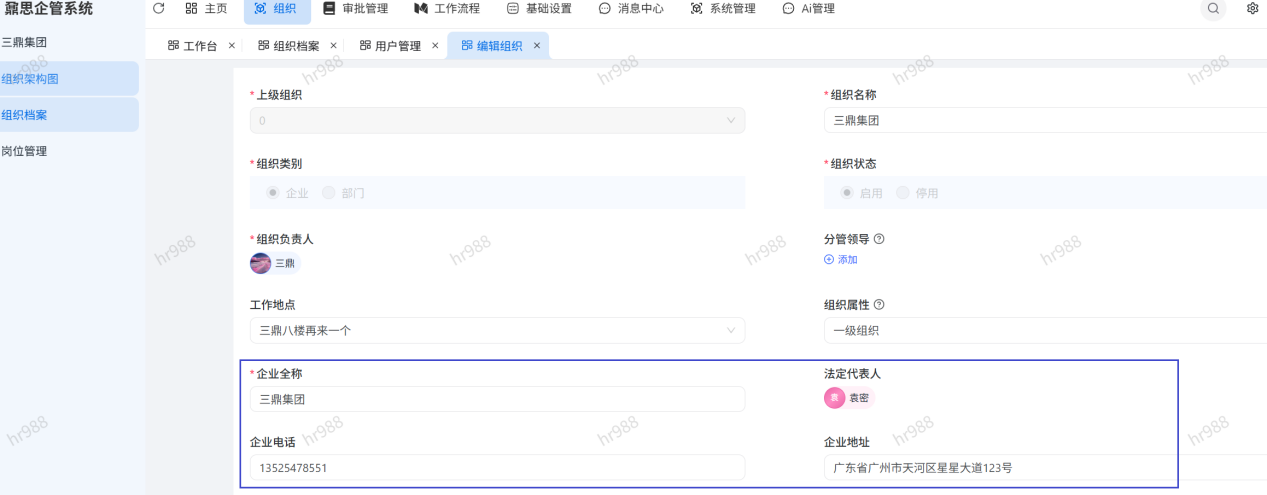Click the refresh icon in top bar
The width and height of the screenshot is (1267, 495).
pyautogui.click(x=158, y=9)
